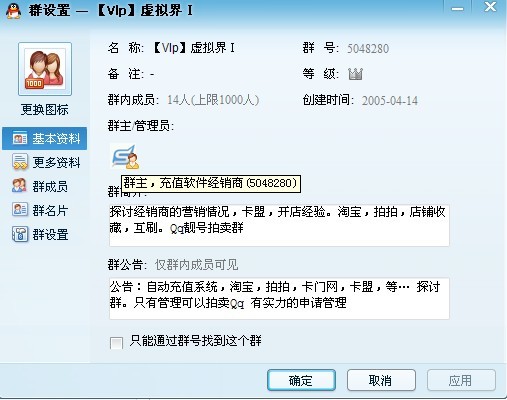Click 更换图标 link under the avatar
507x400 pixels.
[x=45, y=109]
